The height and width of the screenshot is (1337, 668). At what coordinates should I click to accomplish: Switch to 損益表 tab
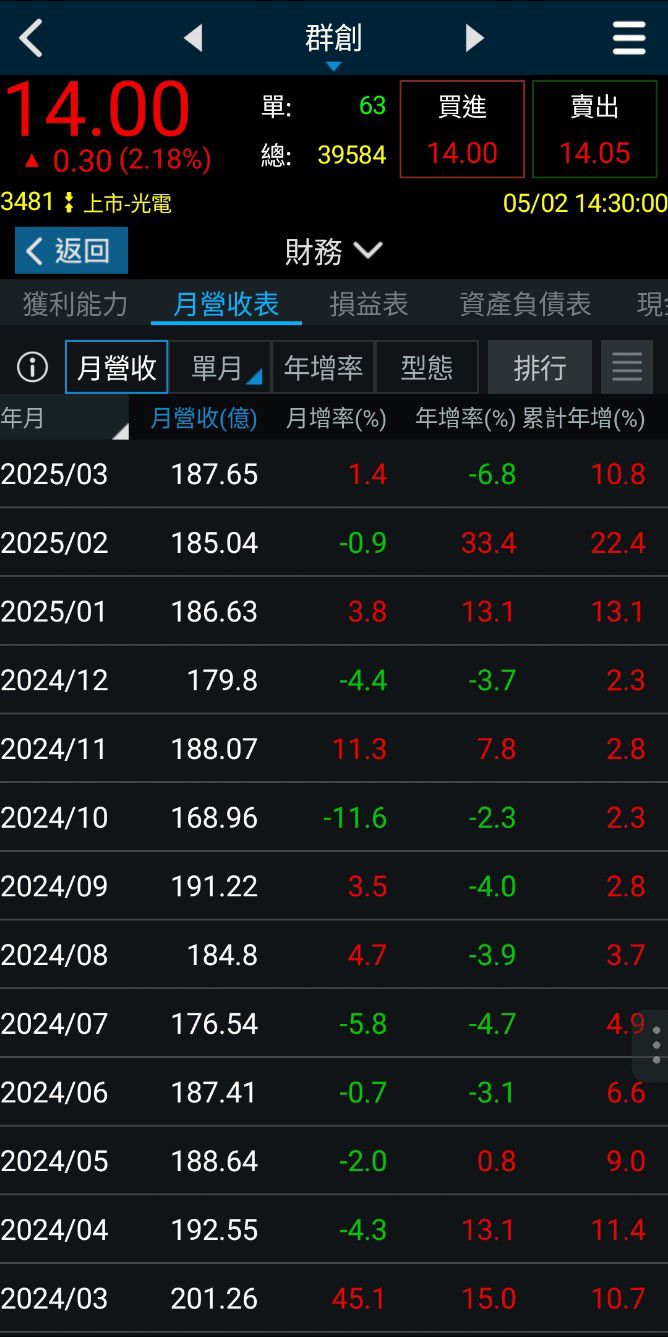[x=369, y=304]
